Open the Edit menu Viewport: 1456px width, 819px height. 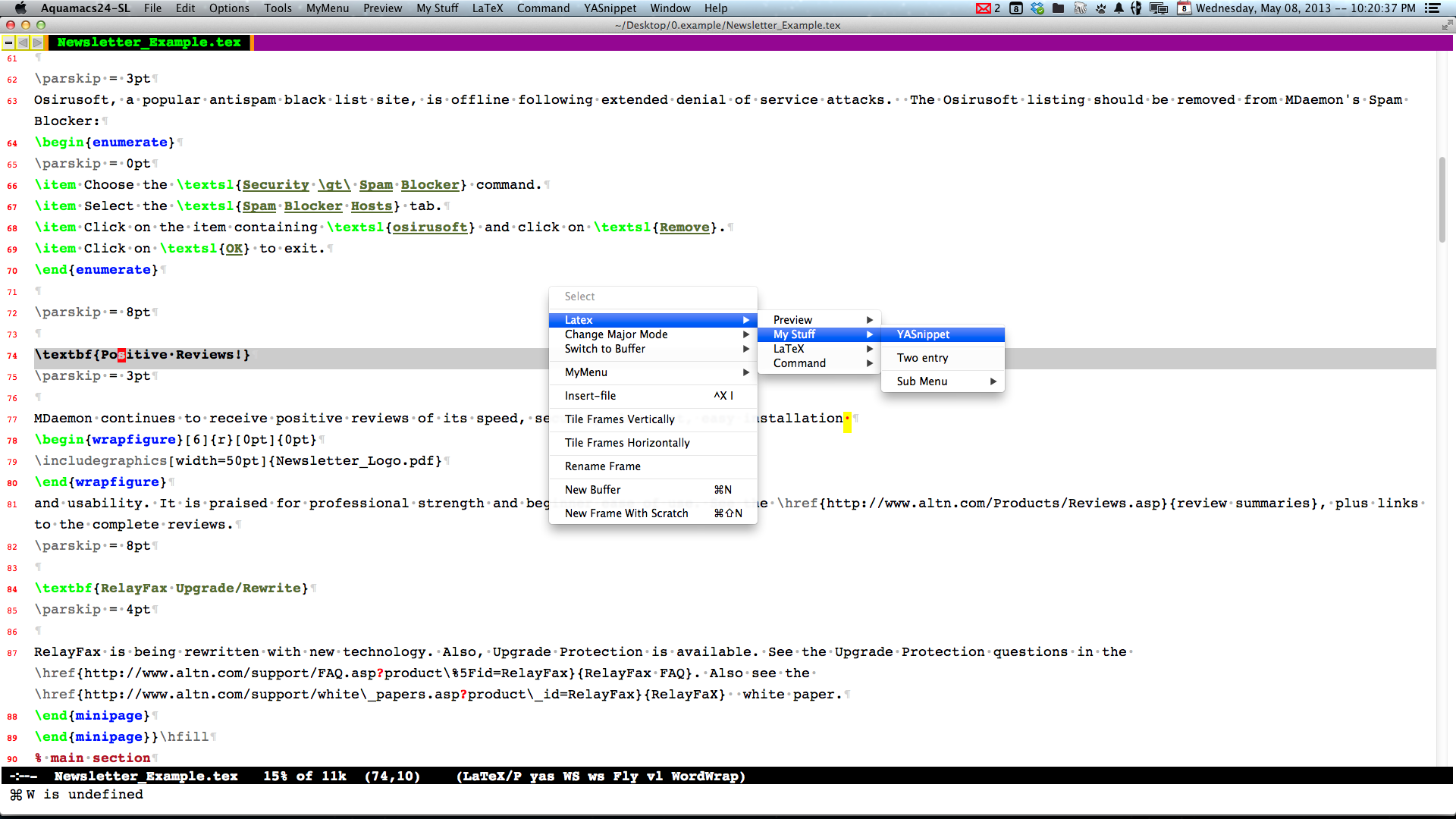tap(185, 8)
